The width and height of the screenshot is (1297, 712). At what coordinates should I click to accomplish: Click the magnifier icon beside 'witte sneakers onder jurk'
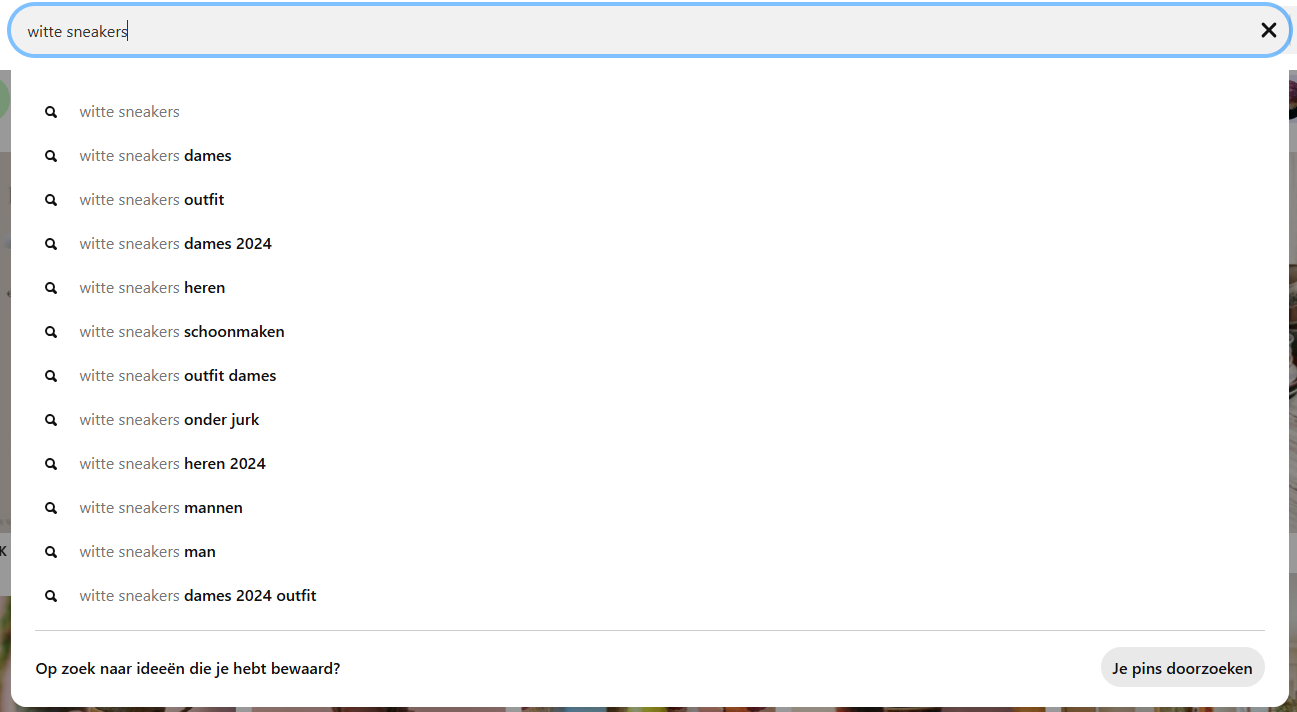pos(51,420)
